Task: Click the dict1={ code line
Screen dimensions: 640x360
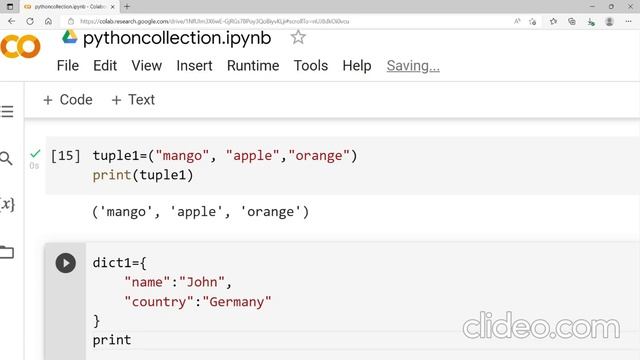Action: tap(119, 262)
